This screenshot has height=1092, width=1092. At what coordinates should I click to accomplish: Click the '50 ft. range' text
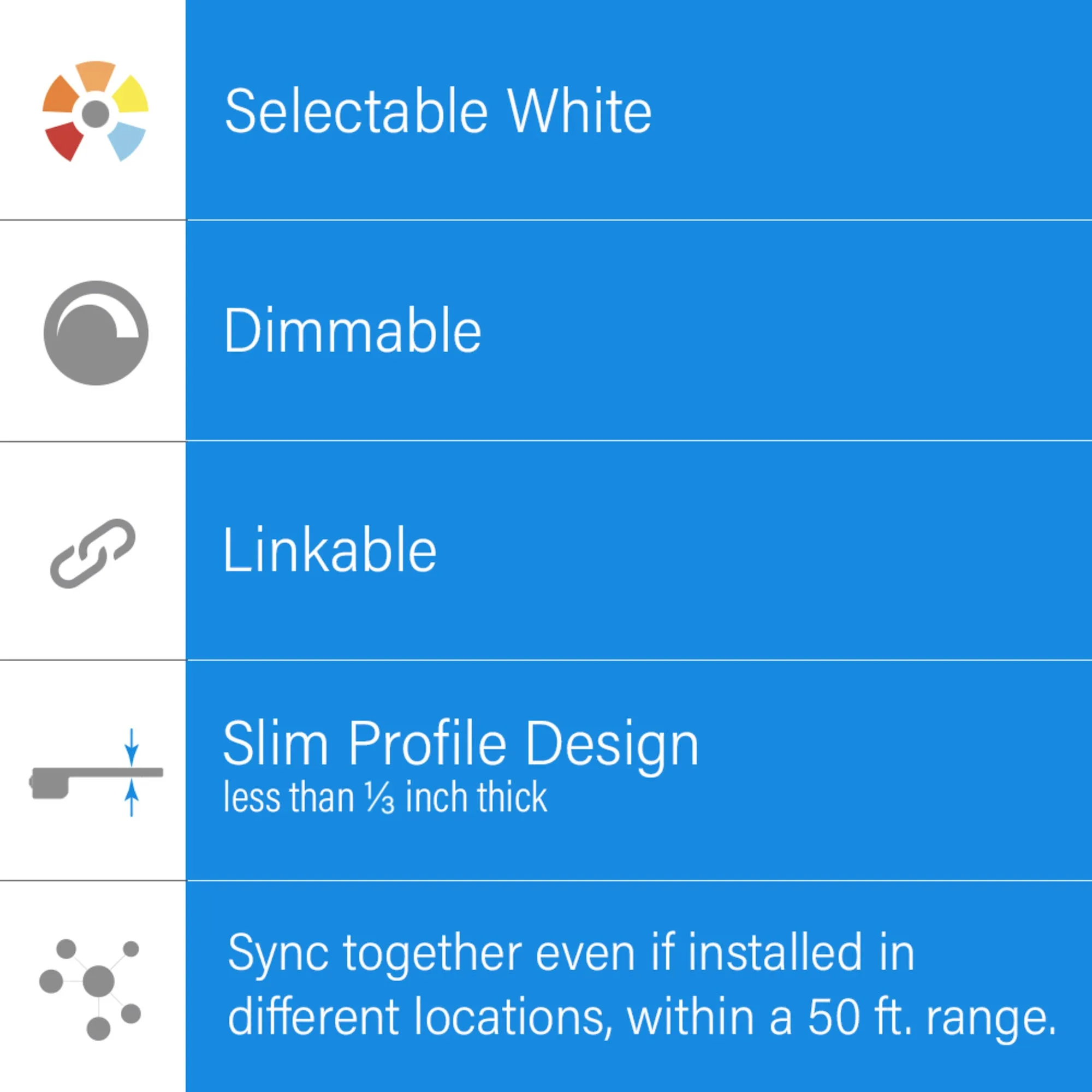pos(932,1018)
